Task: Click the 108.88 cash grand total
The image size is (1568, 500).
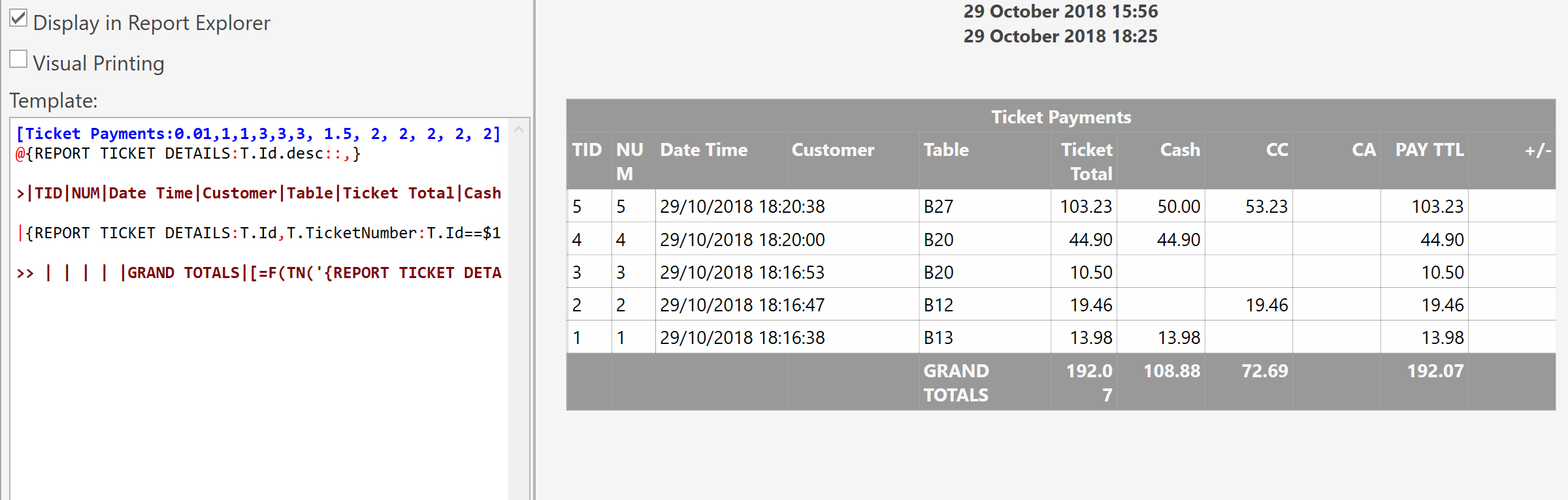Action: tap(1171, 371)
